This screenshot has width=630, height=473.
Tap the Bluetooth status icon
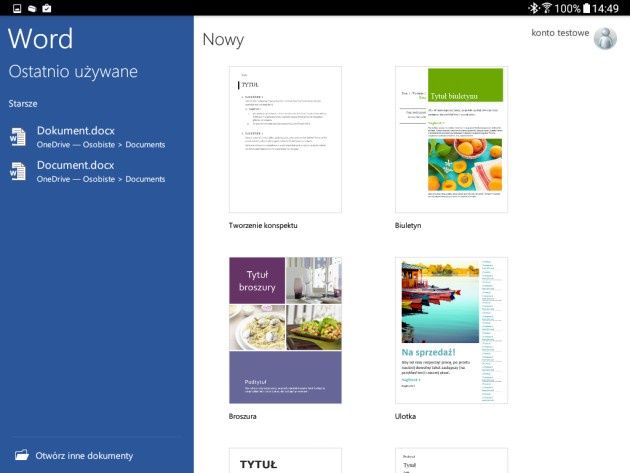point(534,8)
